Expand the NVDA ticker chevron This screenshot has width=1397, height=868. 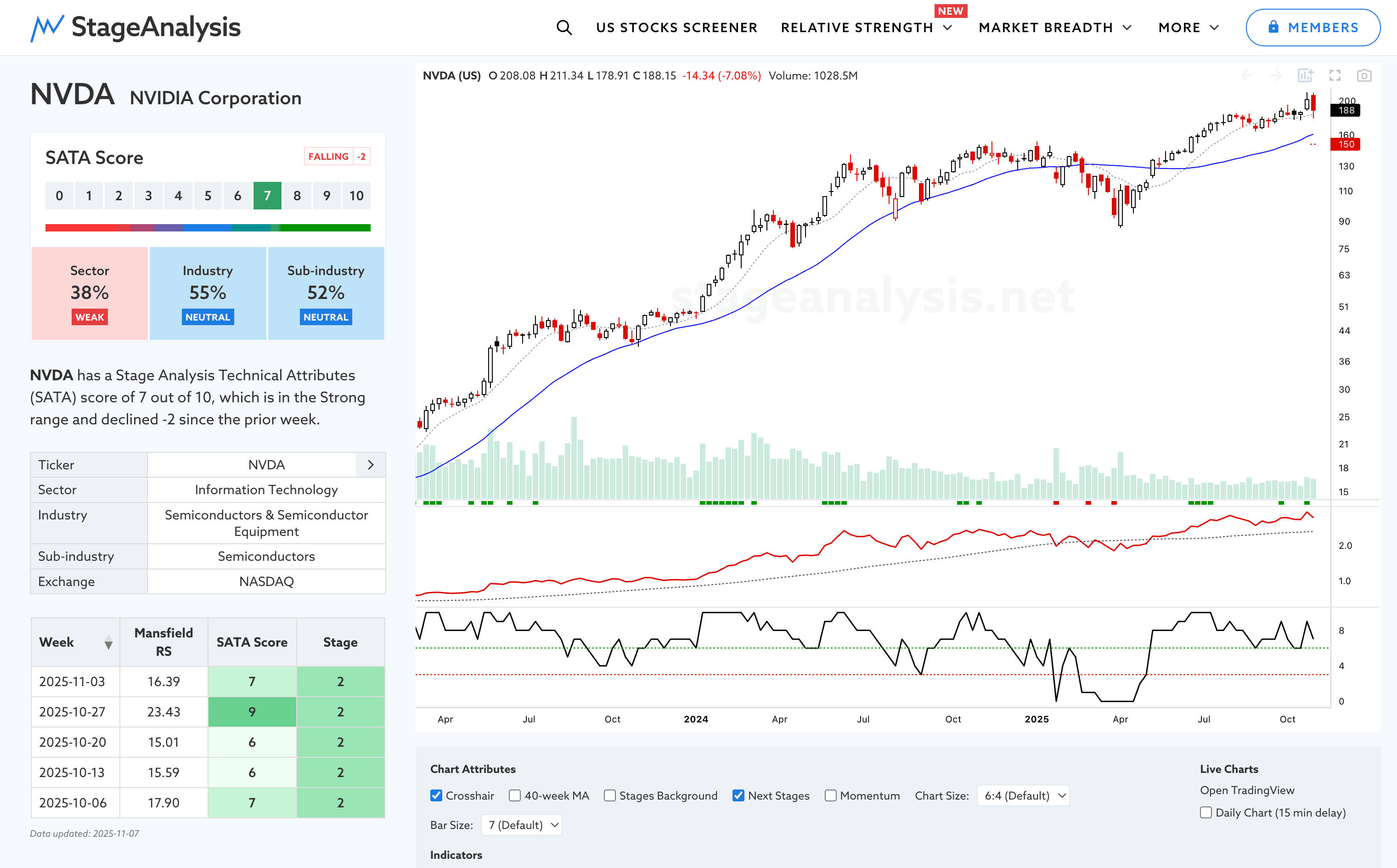(370, 464)
